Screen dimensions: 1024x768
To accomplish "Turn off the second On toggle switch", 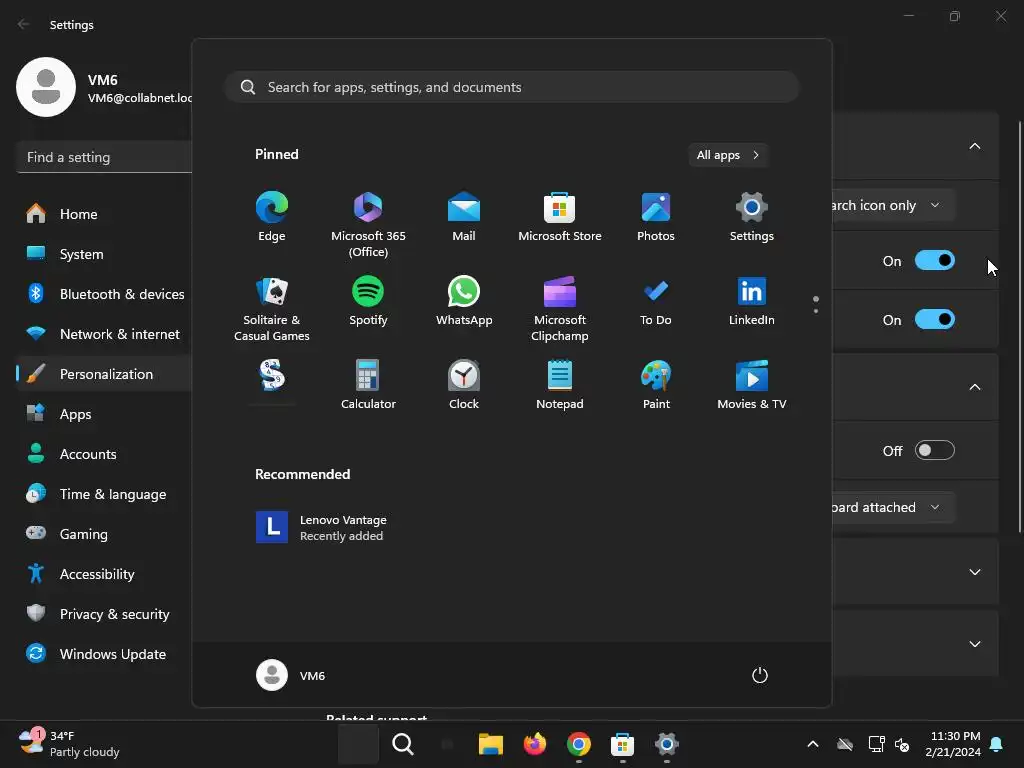I will coord(935,319).
